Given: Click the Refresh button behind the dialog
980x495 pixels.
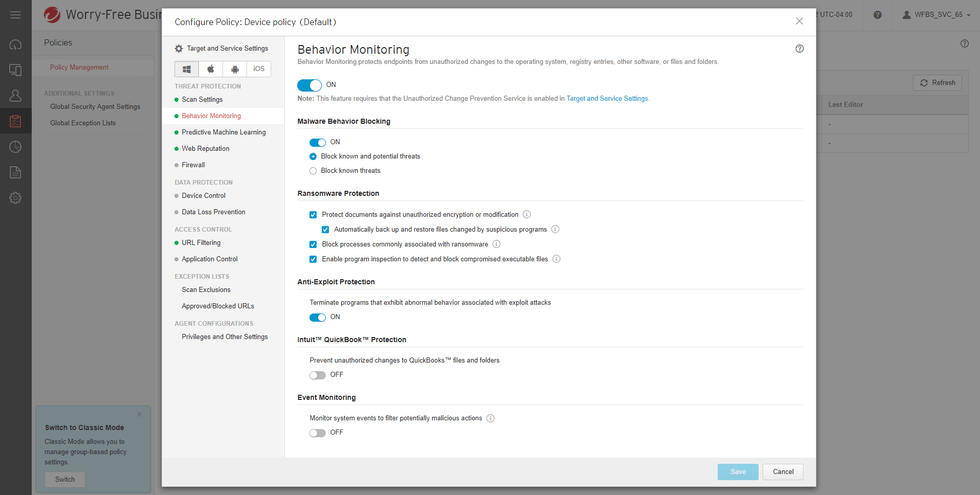Looking at the screenshot, I should (x=938, y=82).
